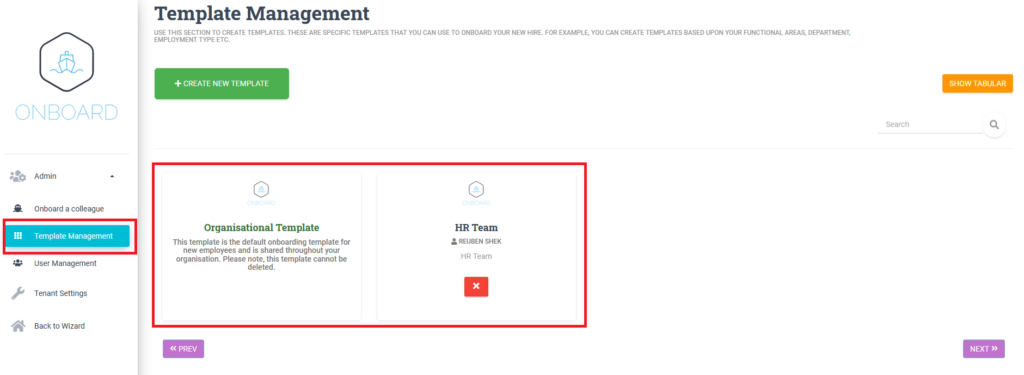Open User Management

point(65,263)
